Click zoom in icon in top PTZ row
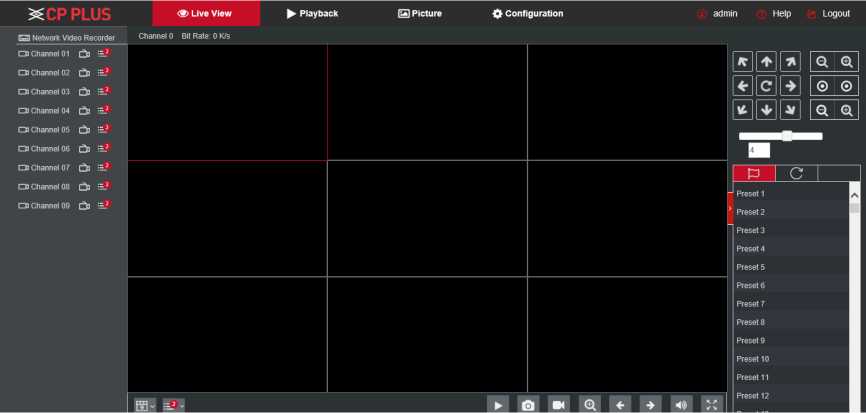This screenshot has height=413, width=866. [847, 62]
